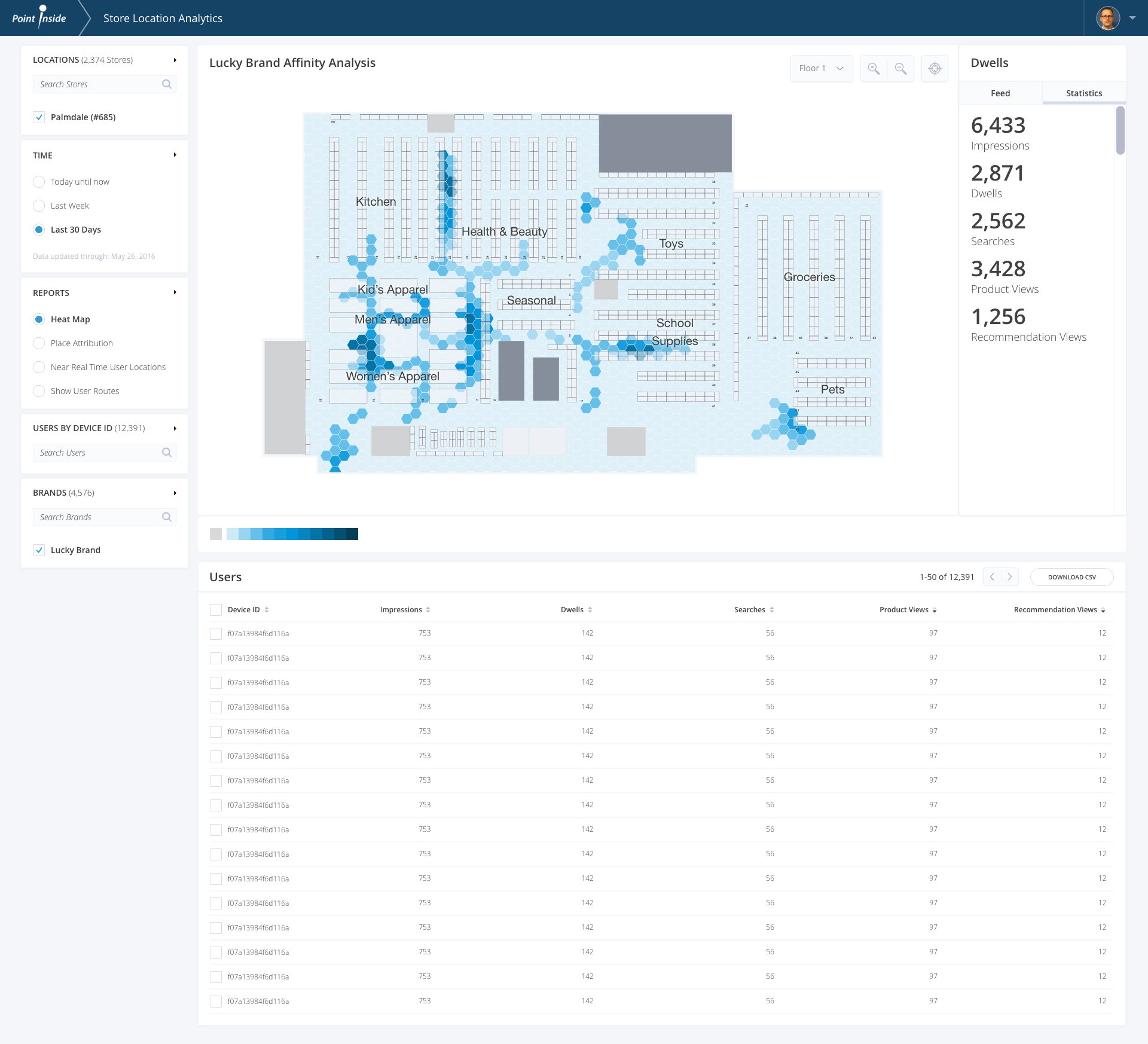Viewport: 1148px width, 1044px height.
Task: Collapse the Time panel arrow
Action: 175,155
